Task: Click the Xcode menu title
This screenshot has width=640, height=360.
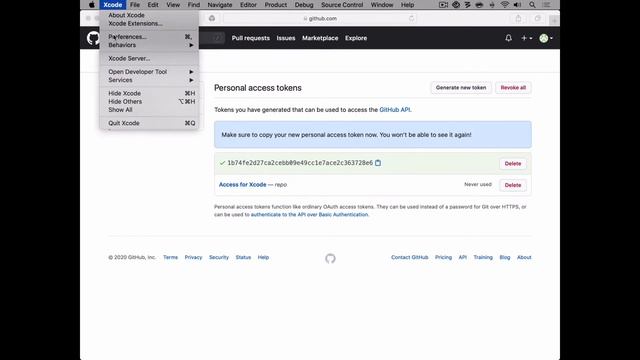Action: 113,5
